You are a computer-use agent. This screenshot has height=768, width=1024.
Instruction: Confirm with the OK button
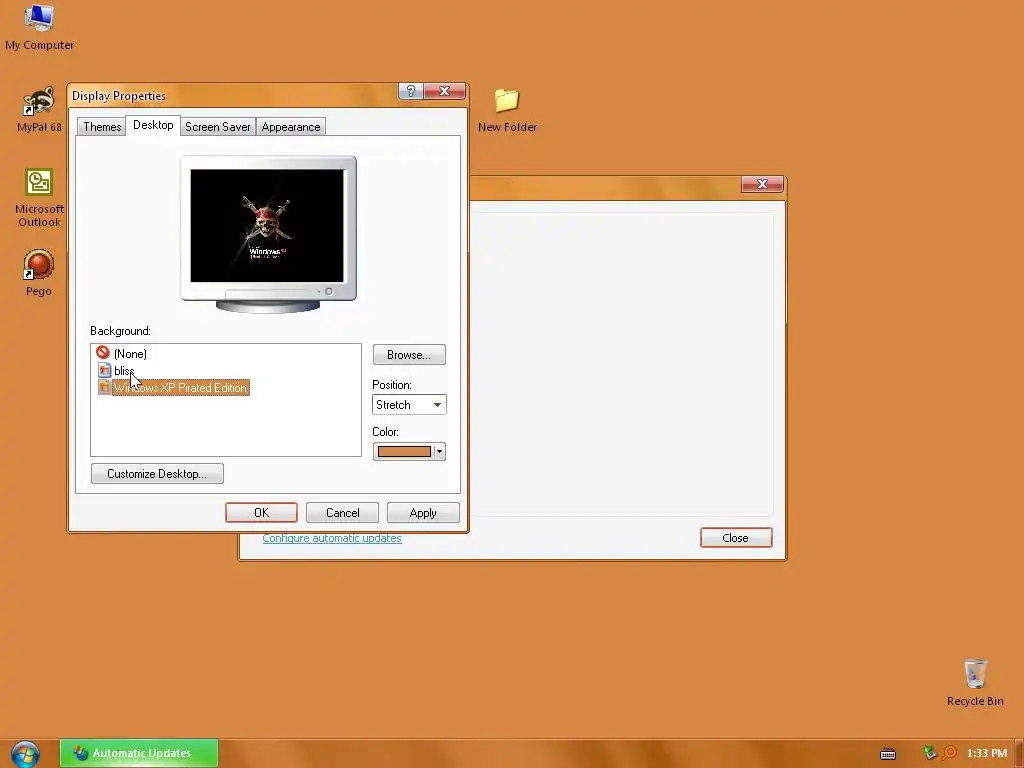point(261,513)
